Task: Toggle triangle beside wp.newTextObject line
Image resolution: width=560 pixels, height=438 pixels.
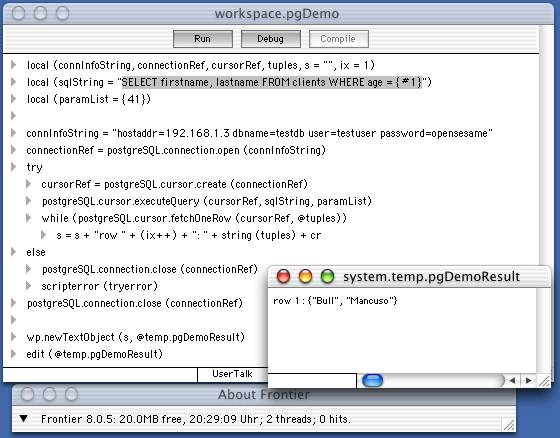Action: [x=14, y=337]
